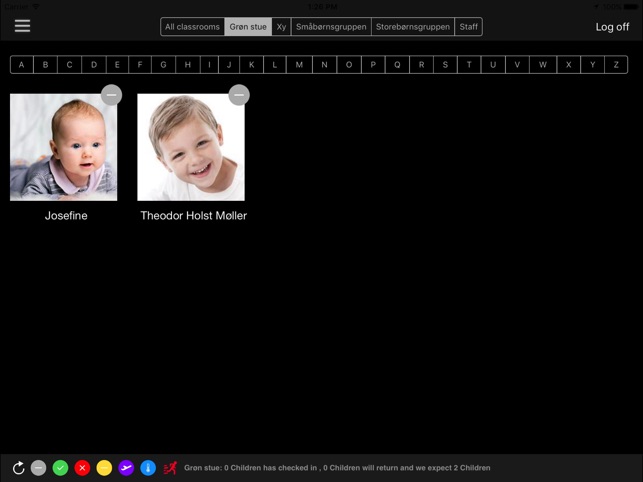Open the hamburger menu
Screen dimensions: 643x482
pyautogui.click(x=23, y=26)
